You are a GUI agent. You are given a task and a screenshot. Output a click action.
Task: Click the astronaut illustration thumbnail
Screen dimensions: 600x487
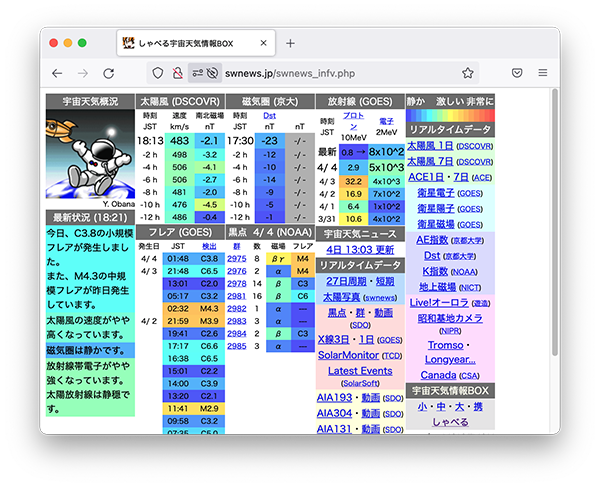pyautogui.click(x=90, y=158)
